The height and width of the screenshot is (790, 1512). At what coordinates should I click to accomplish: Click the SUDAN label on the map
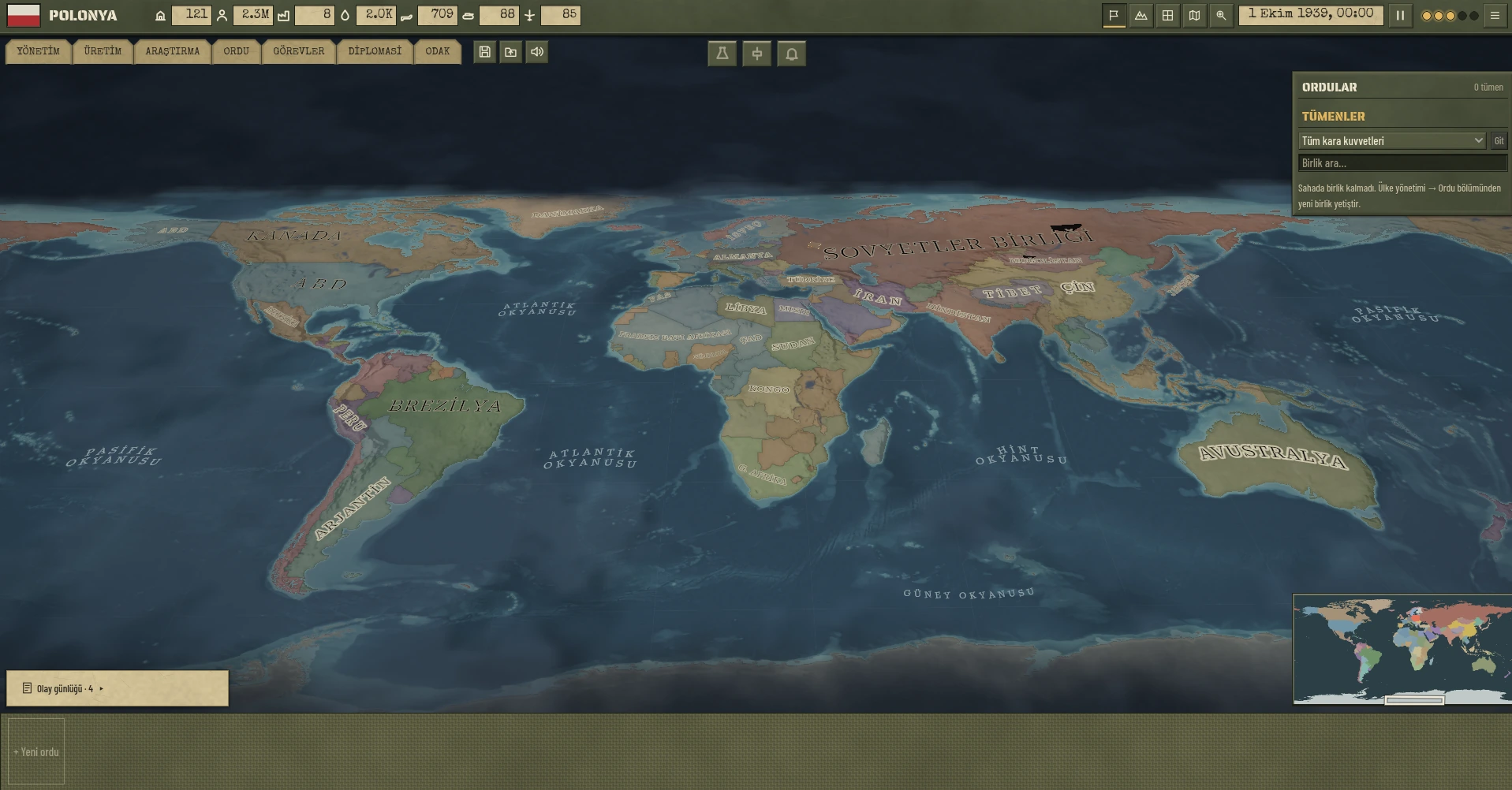[x=793, y=345]
